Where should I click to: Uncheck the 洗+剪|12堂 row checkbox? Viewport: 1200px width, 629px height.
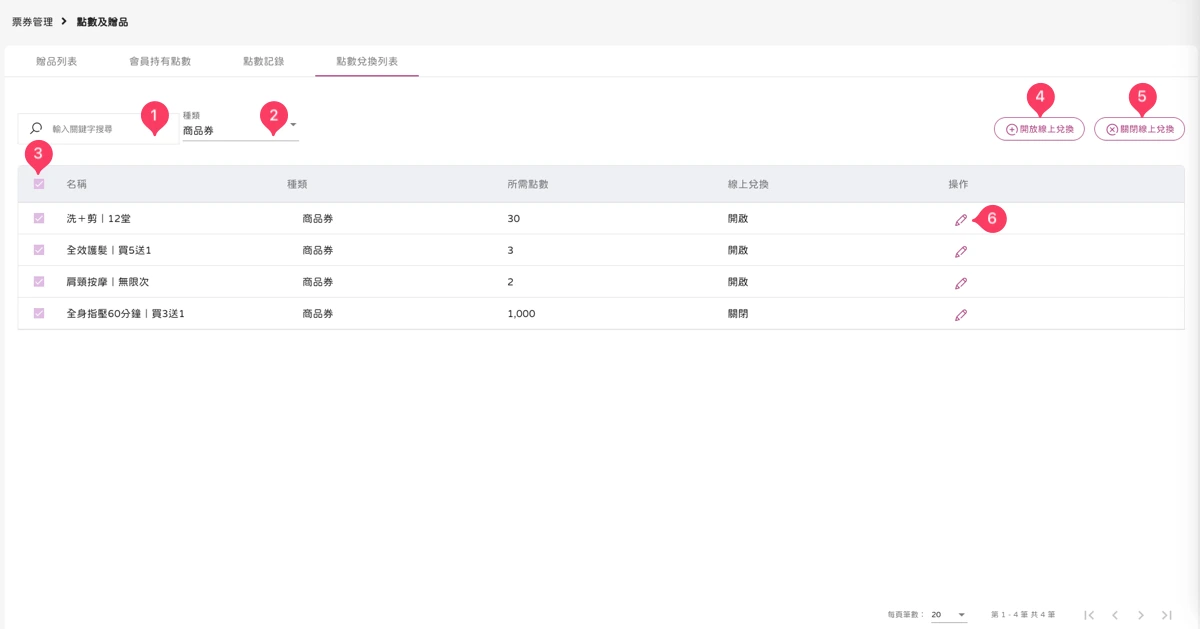(39, 218)
